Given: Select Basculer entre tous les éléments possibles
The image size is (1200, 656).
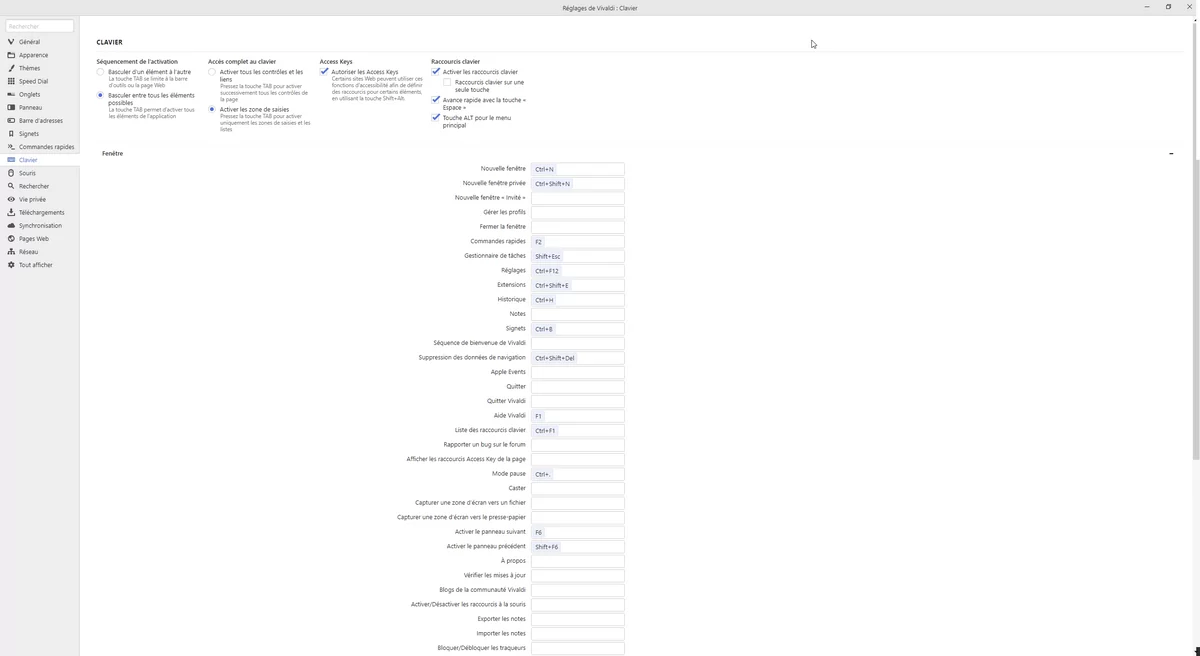Looking at the screenshot, I should pos(100,95).
